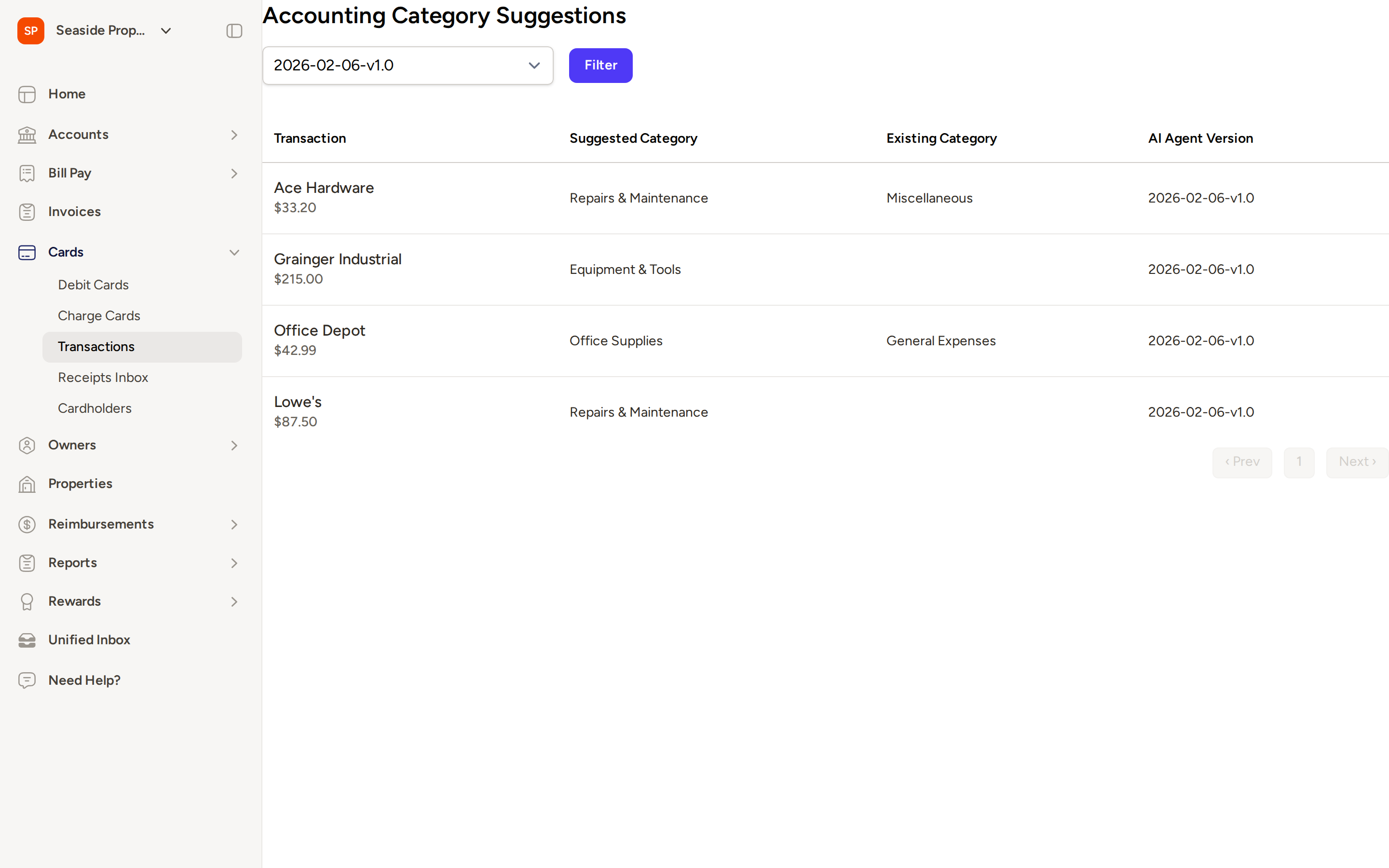Open Receipts Inbox under Cards
1389x868 pixels.
[x=103, y=378]
